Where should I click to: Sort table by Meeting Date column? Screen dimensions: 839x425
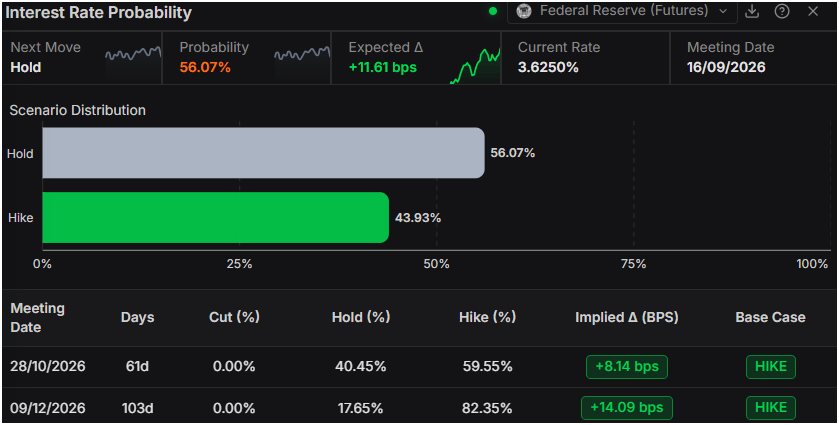click(x=37, y=317)
